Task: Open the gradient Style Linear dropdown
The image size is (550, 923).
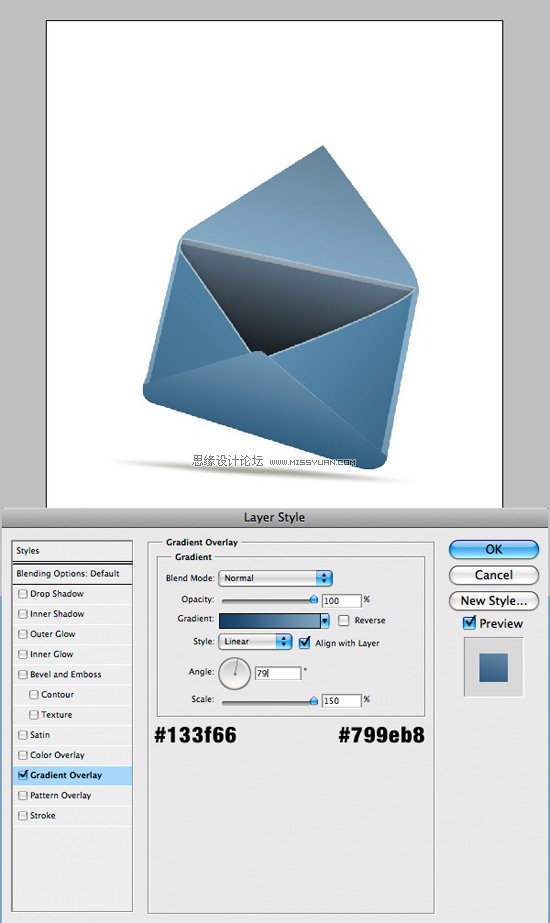Action: click(x=255, y=642)
